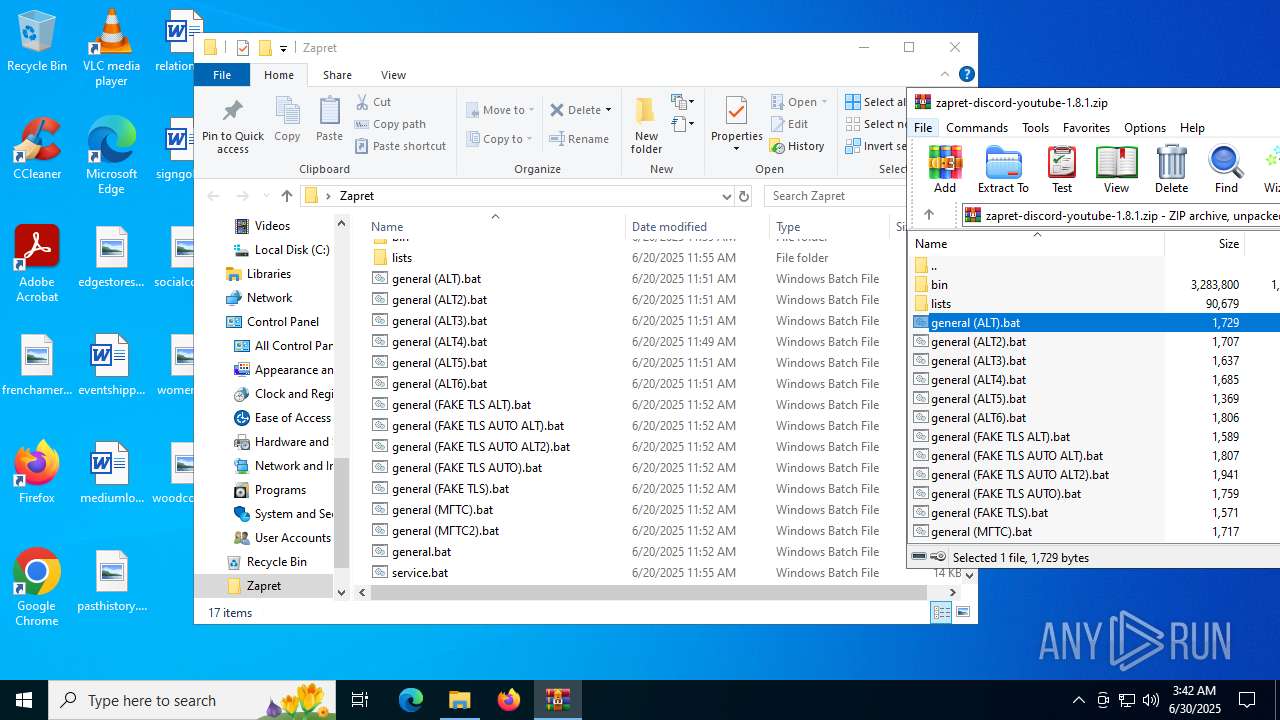The width and height of the screenshot is (1280, 720).
Task: Open recent locations dropdown
Action: coord(266,196)
